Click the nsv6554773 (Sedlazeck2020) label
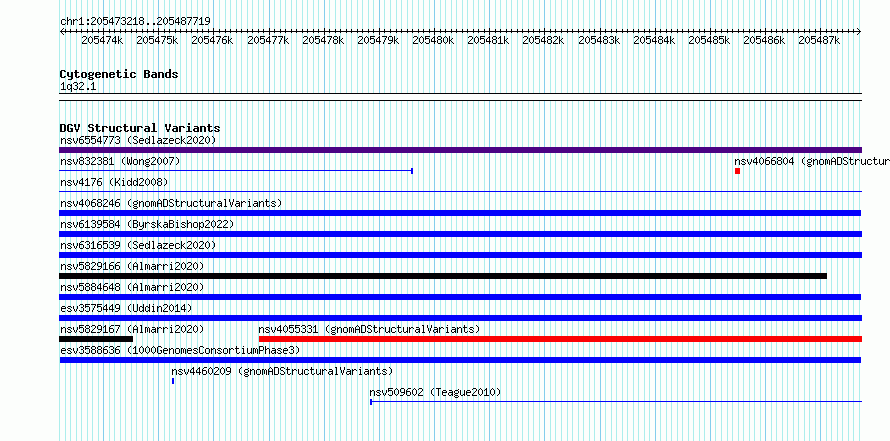Viewport: 890px width, 441px height. click(x=138, y=140)
